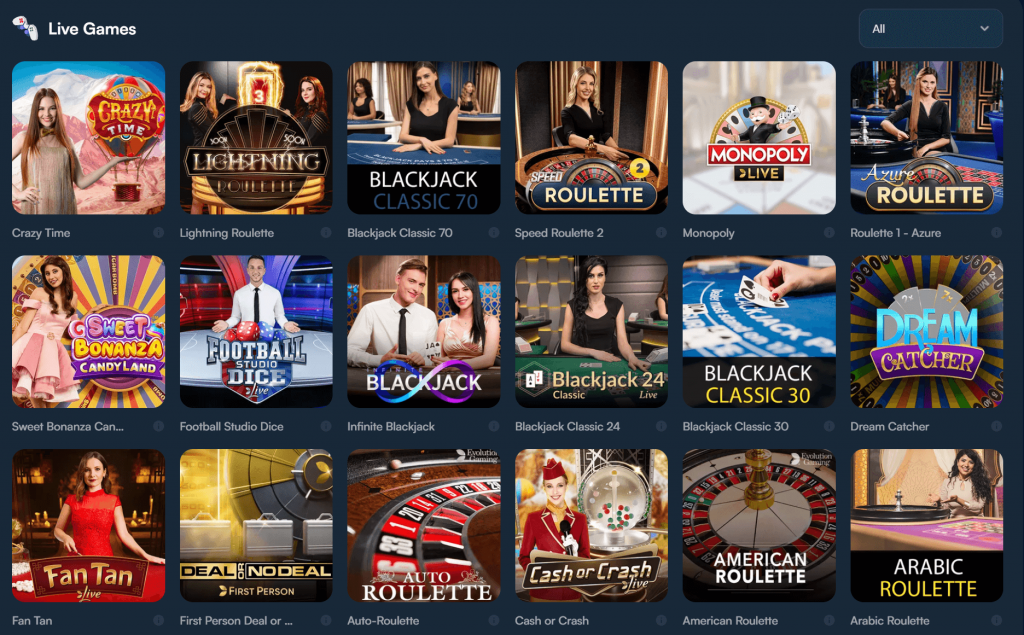This screenshot has width=1024, height=635.
Task: Click info icon next to Speed Roulette 2
Action: [662, 233]
